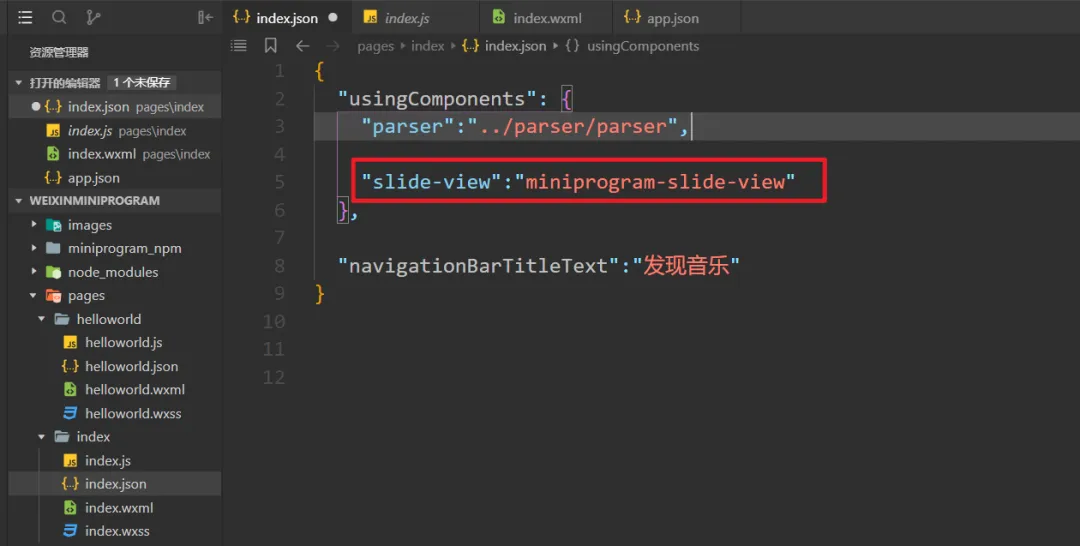Click the 1 个未保存 badge
This screenshot has height=546, width=1080.
coord(142,83)
